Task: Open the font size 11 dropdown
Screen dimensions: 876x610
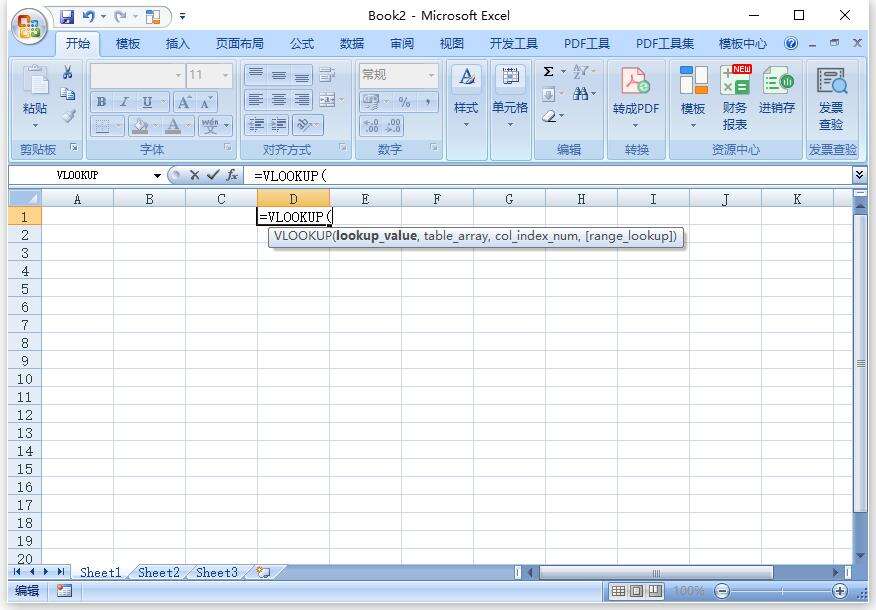Action: (226, 75)
